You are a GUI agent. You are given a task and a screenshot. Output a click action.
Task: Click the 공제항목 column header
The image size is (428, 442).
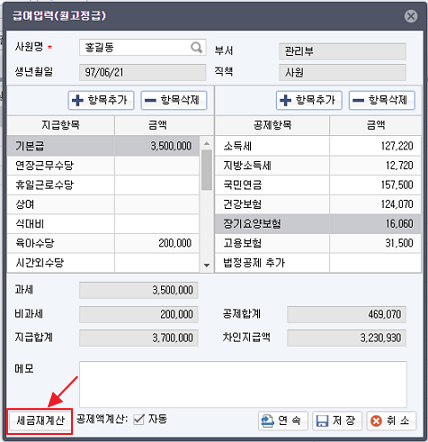pyautogui.click(x=272, y=125)
